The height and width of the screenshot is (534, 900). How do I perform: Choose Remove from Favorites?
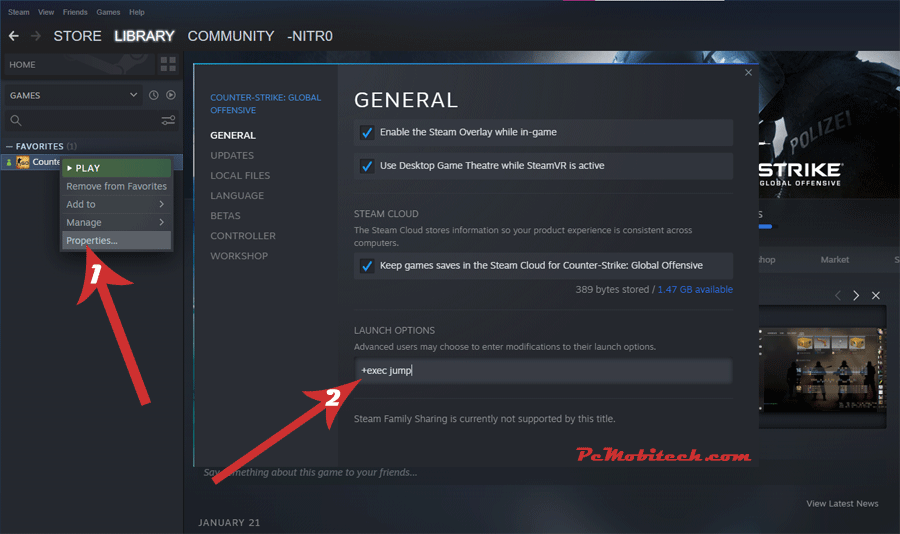(116, 186)
